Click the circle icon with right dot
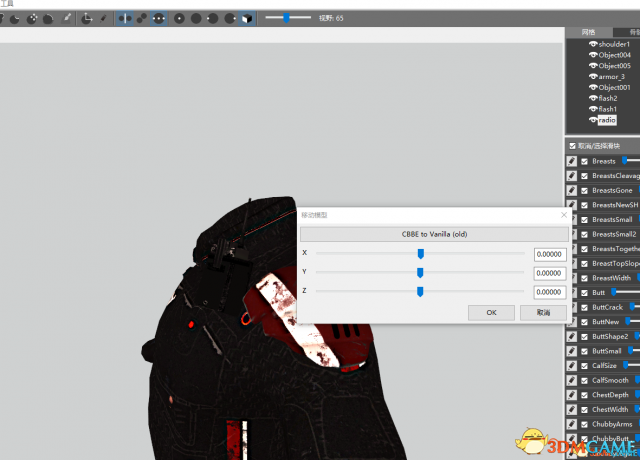The width and height of the screenshot is (640, 460). (230, 18)
